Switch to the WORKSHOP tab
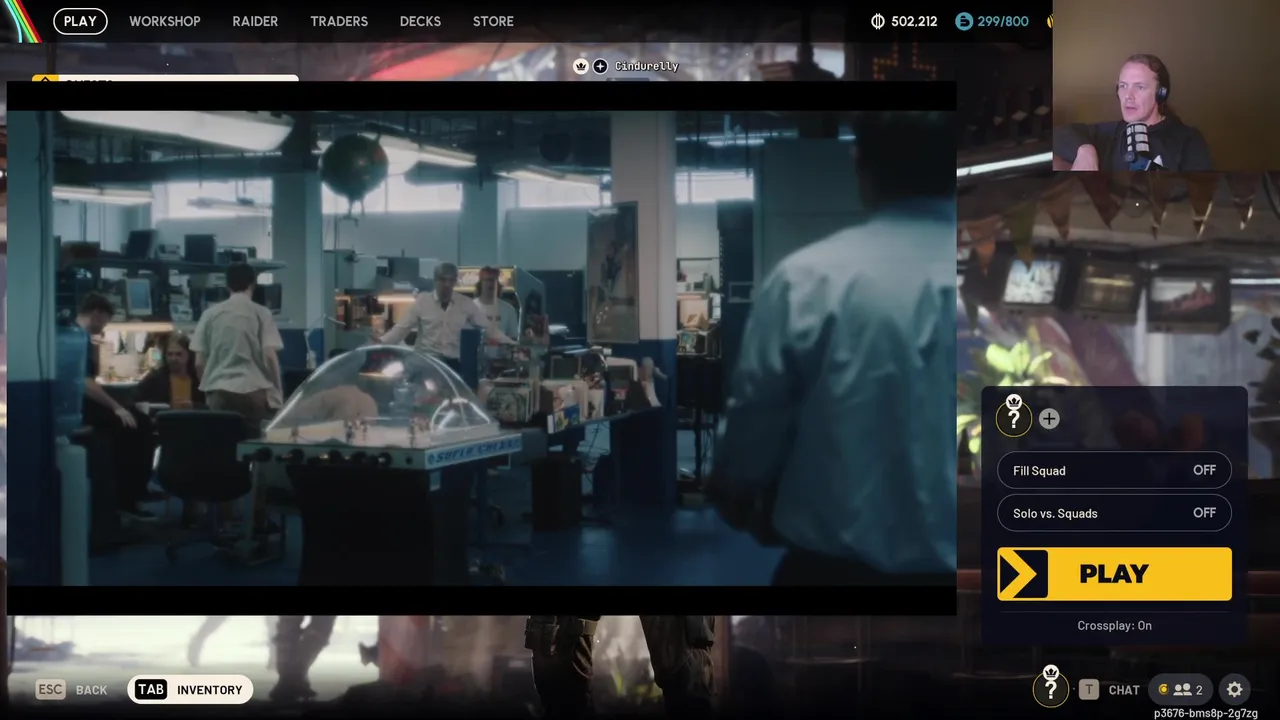 coord(165,21)
